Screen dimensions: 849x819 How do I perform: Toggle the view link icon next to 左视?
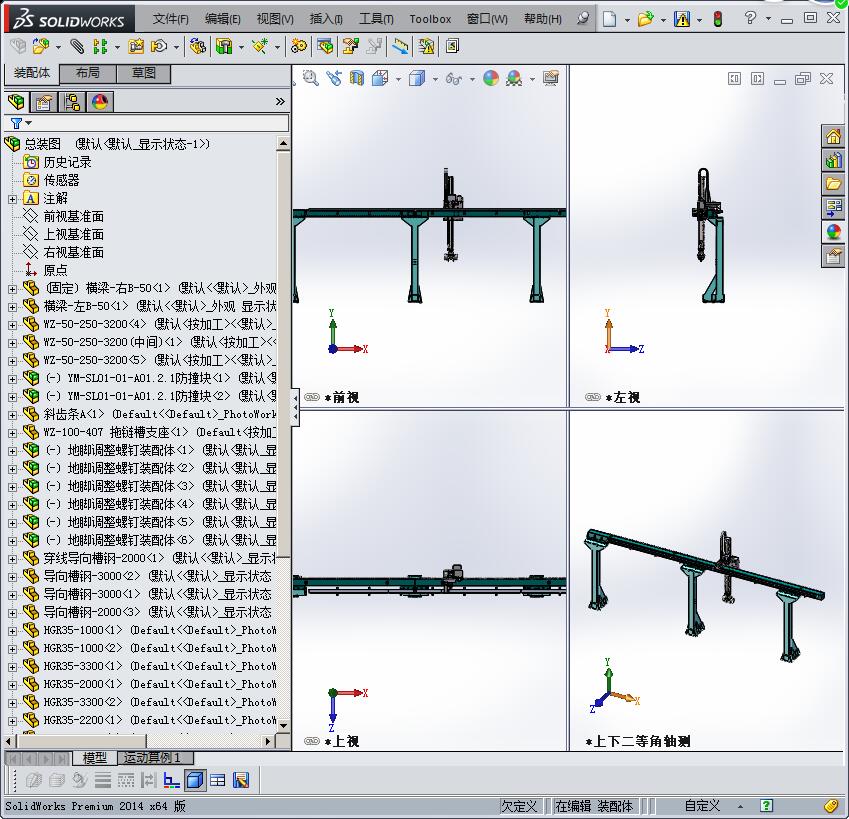tap(593, 397)
